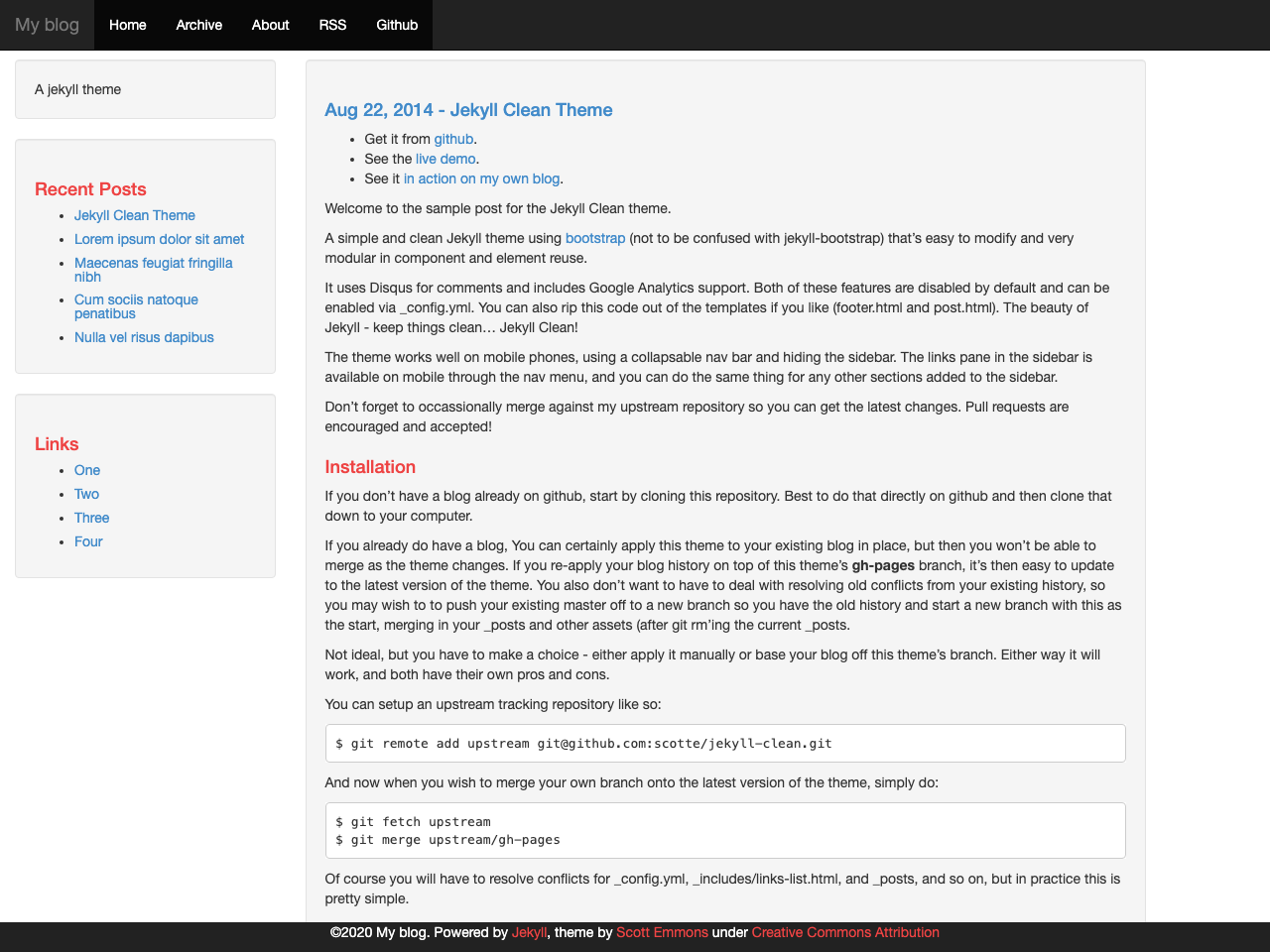Open the 'Maecenas feugiat fringilla nibh' post

click(x=153, y=263)
